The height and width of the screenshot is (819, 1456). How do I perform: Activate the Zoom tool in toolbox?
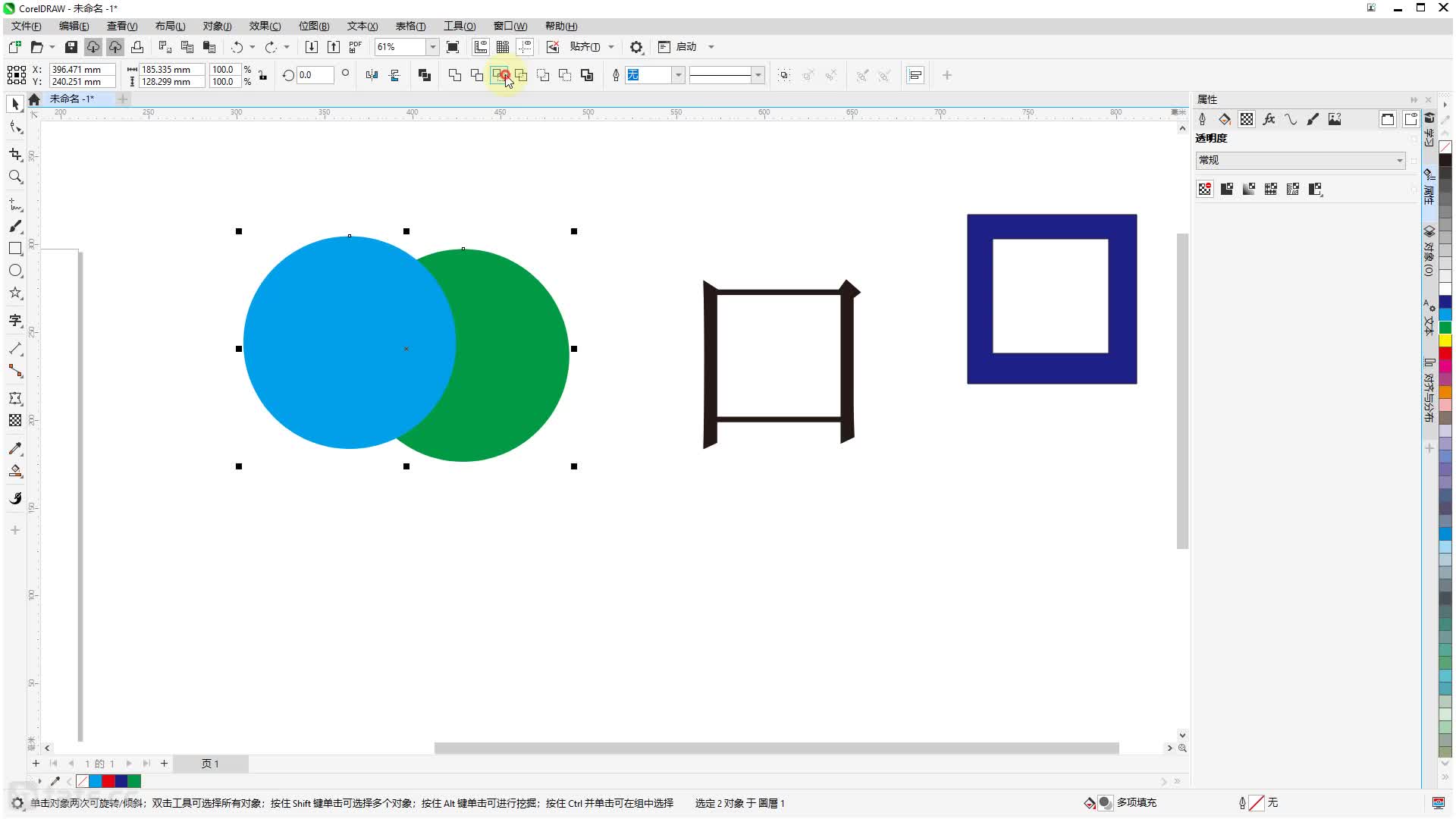click(x=15, y=177)
